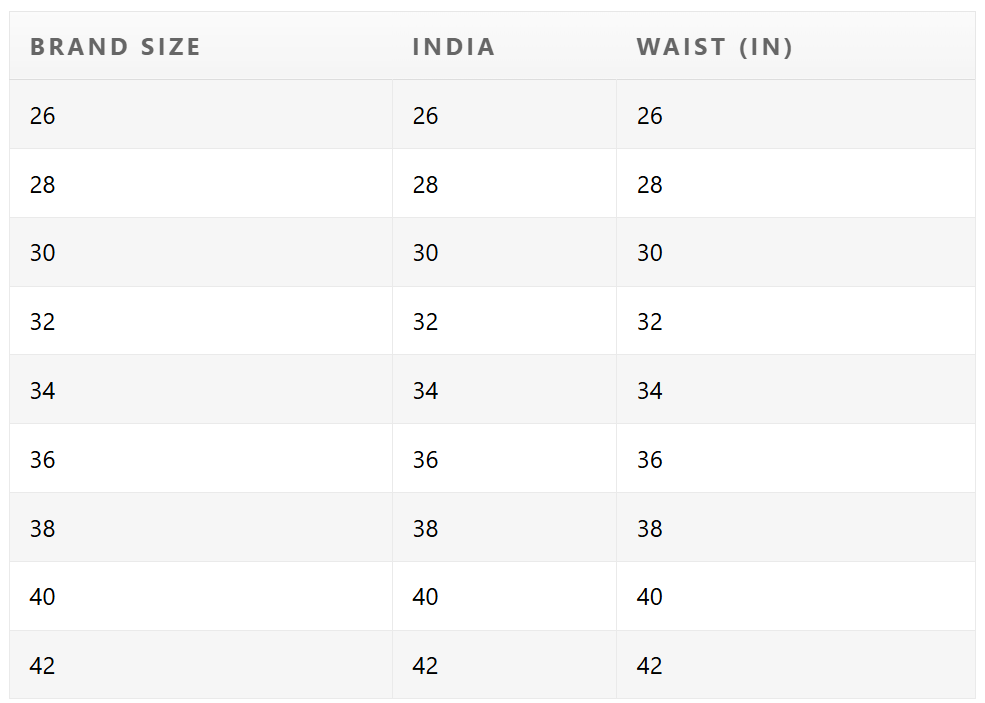Click India size 32 cell
Screen dimensions: 985x703
click(504, 321)
